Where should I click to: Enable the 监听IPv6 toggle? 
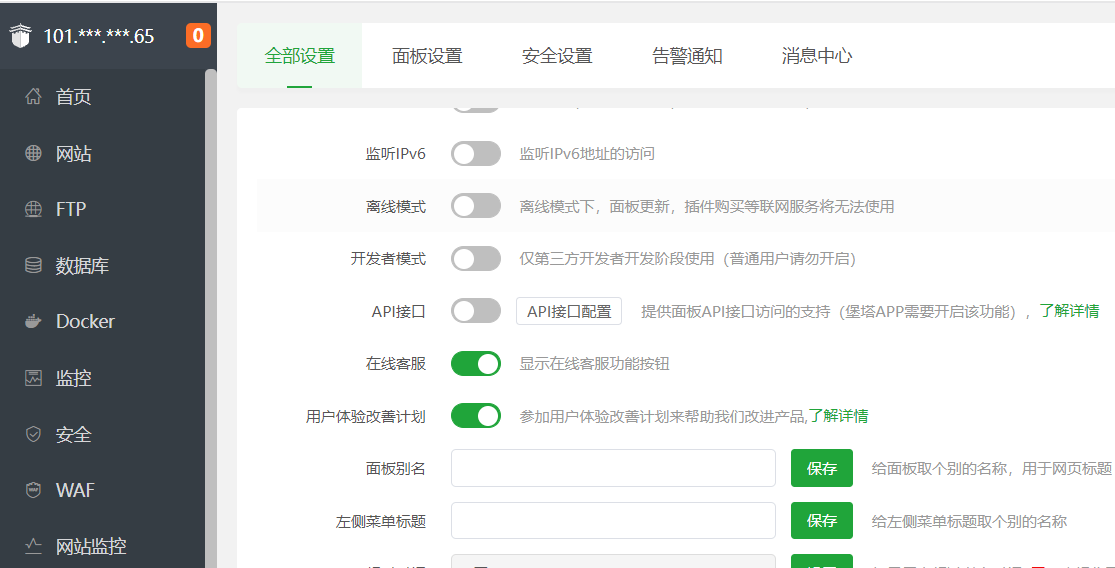point(476,153)
